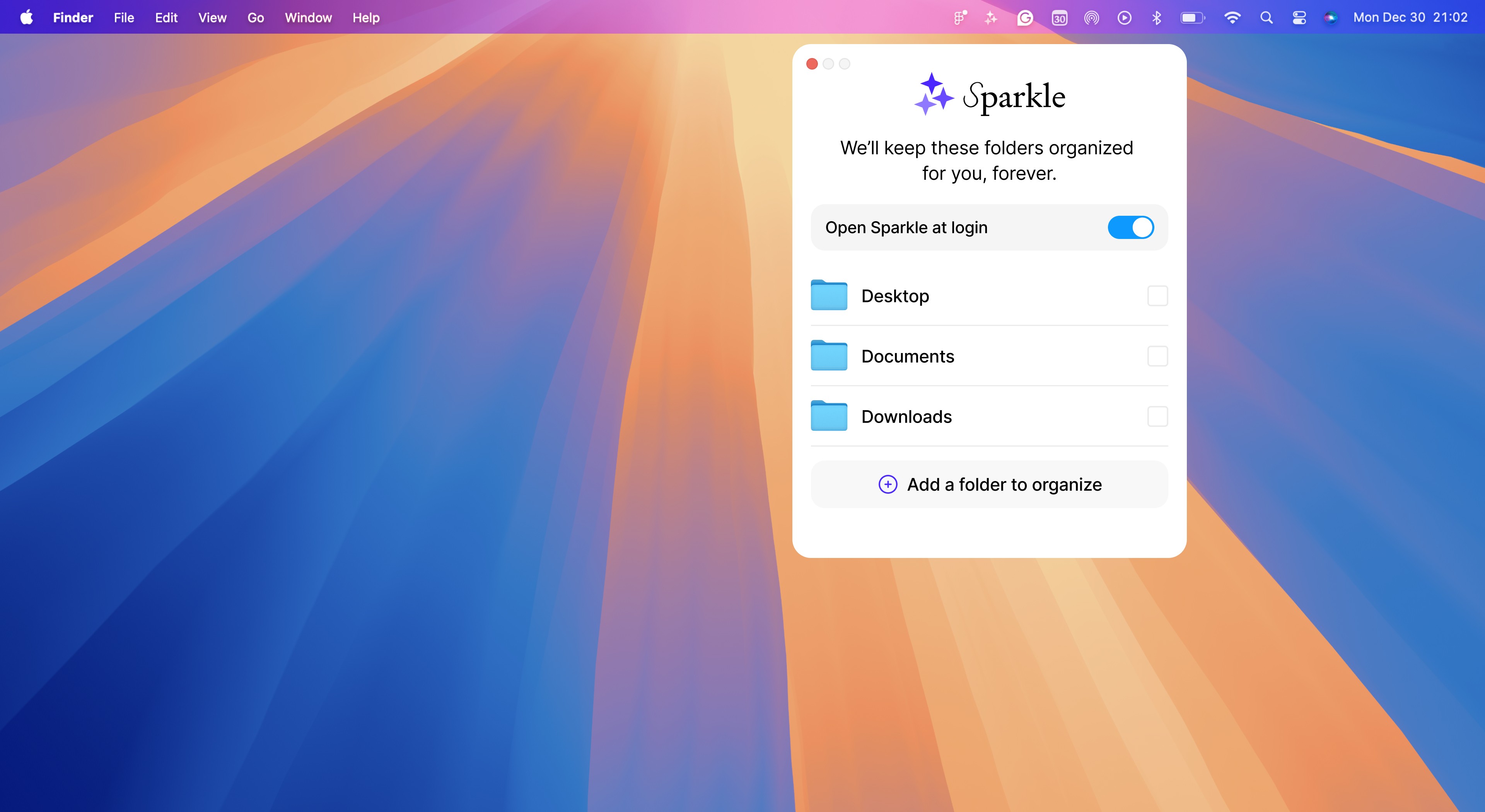The width and height of the screenshot is (1485, 812).
Task: Launch Siri from the menu bar
Action: click(x=1330, y=18)
